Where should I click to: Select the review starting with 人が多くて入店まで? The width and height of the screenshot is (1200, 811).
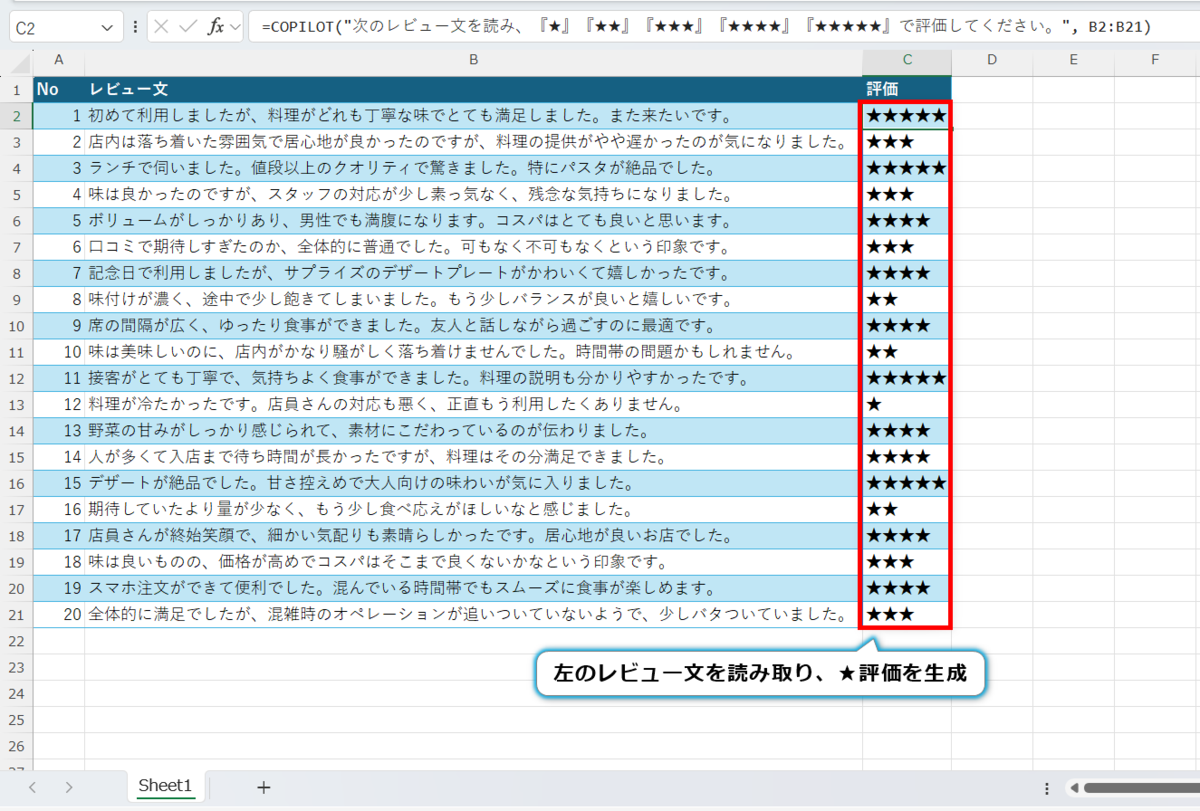(474, 457)
